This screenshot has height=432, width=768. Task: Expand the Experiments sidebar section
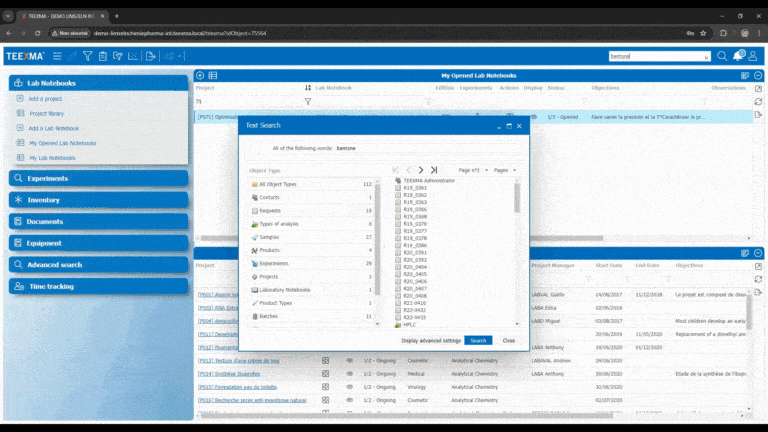pos(98,178)
